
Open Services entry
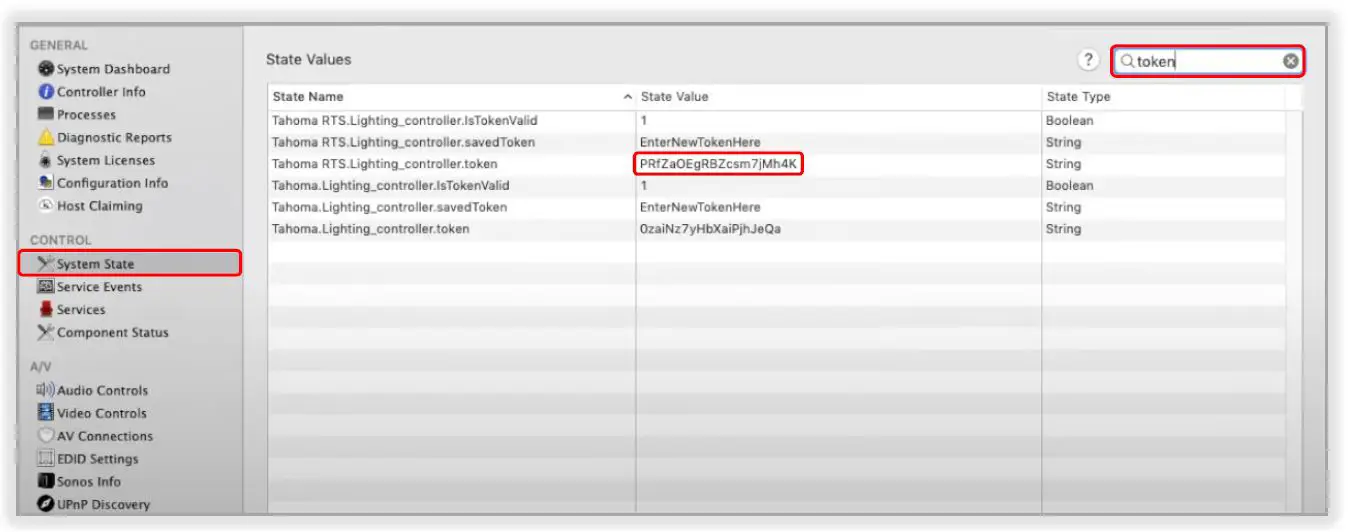point(81,310)
